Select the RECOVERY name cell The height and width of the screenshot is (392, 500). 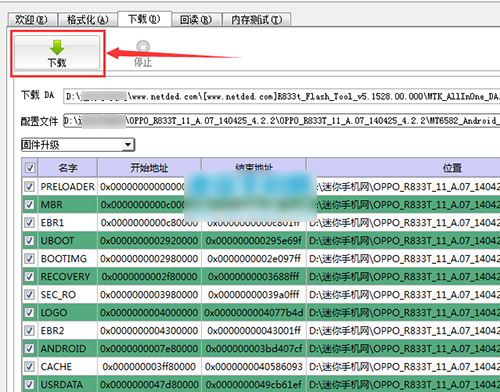68,277
